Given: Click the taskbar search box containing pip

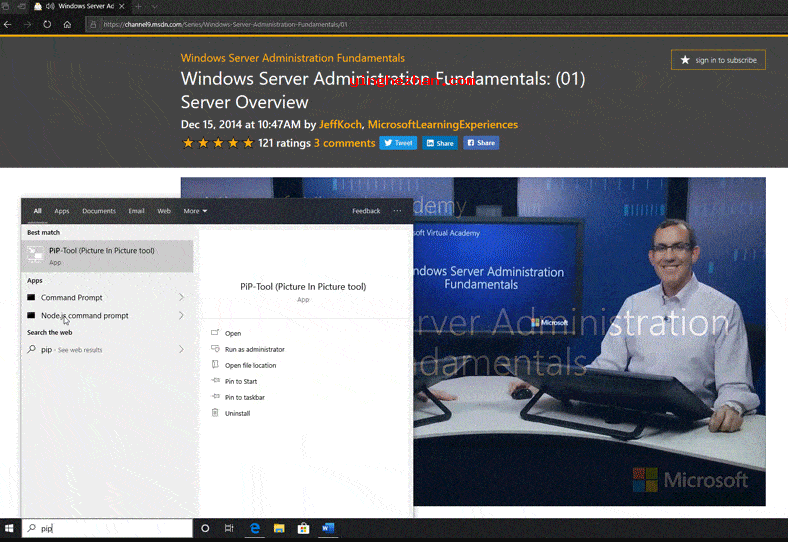Looking at the screenshot, I should tap(107, 528).
